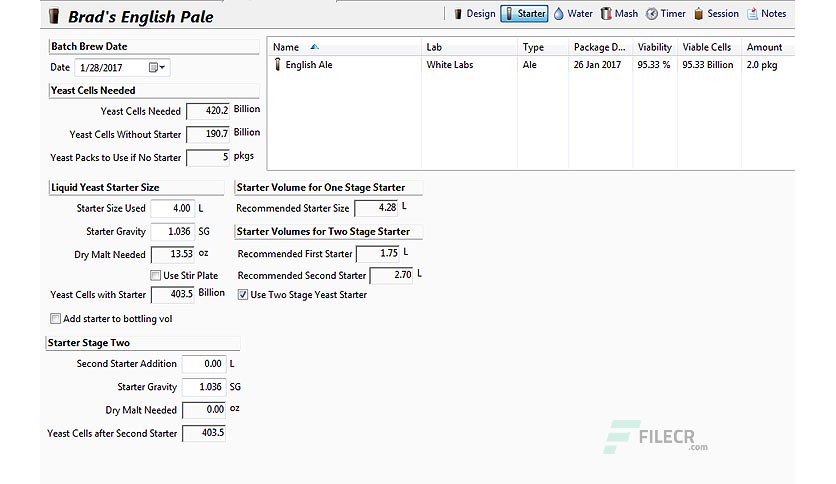Switch to the Water tab
Screen dimensions: 836x484
tap(573, 14)
